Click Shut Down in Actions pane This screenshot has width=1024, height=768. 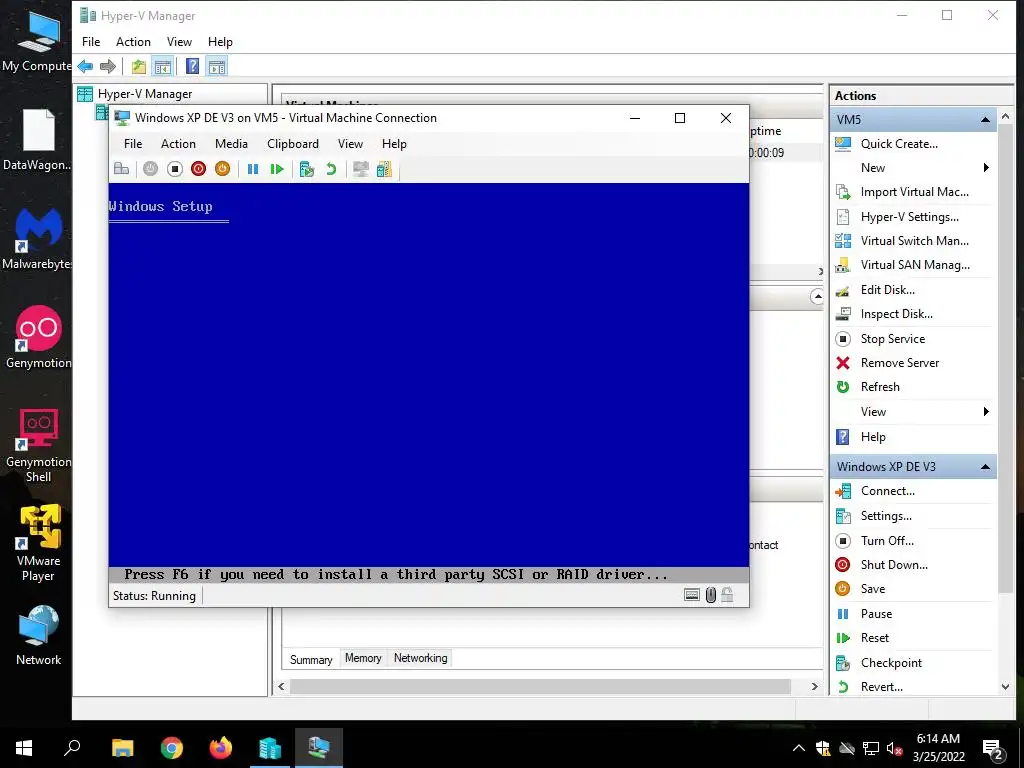[x=893, y=565]
